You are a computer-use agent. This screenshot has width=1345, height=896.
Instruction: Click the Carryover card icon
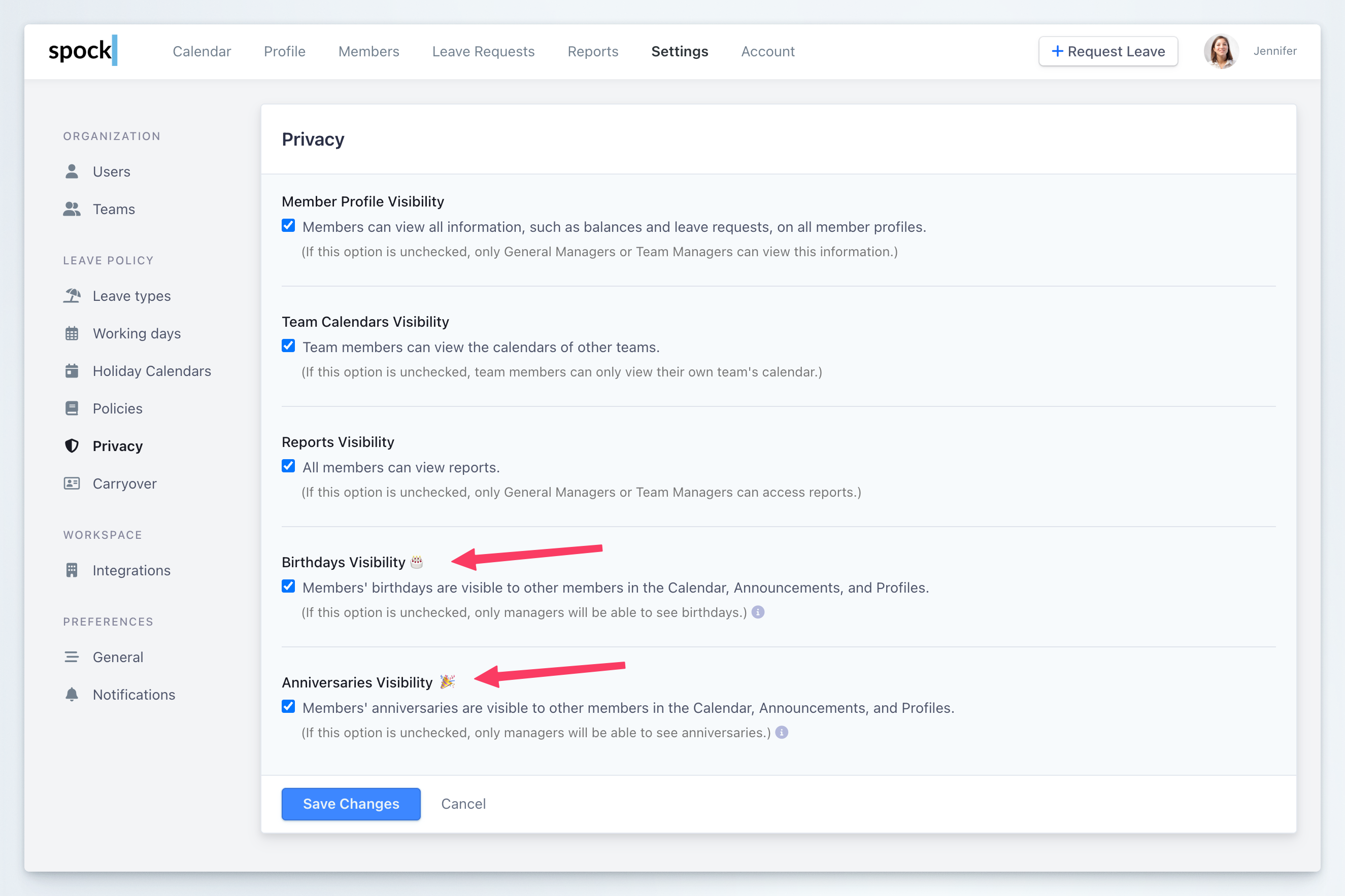click(x=72, y=484)
